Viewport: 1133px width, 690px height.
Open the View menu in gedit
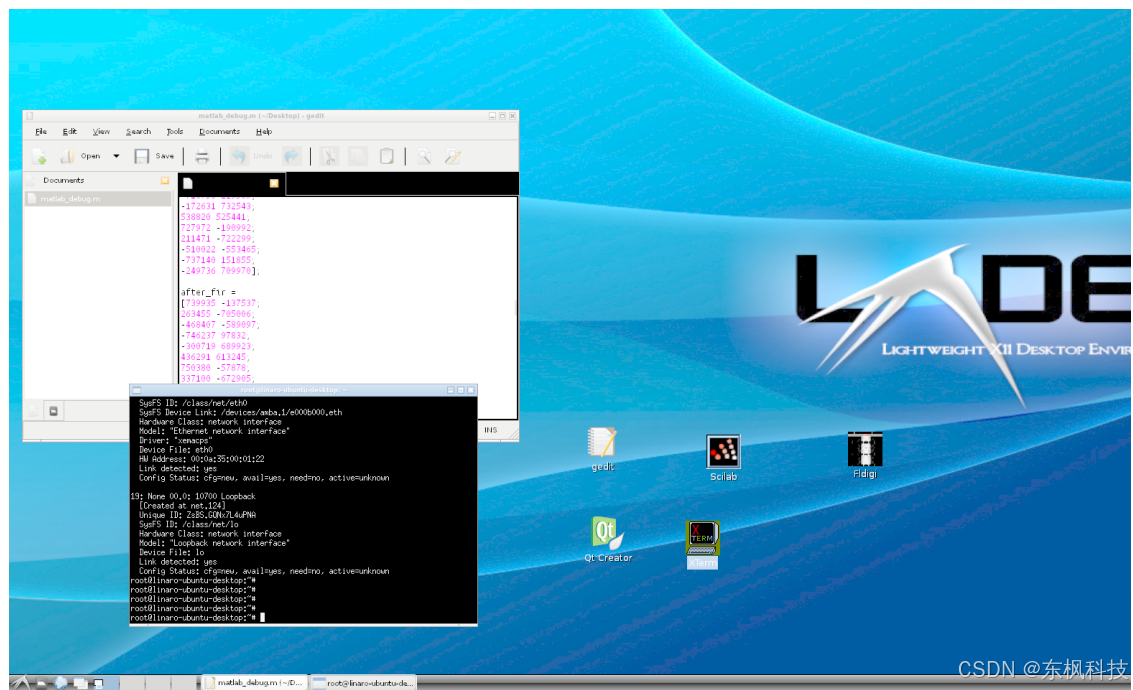click(x=101, y=131)
